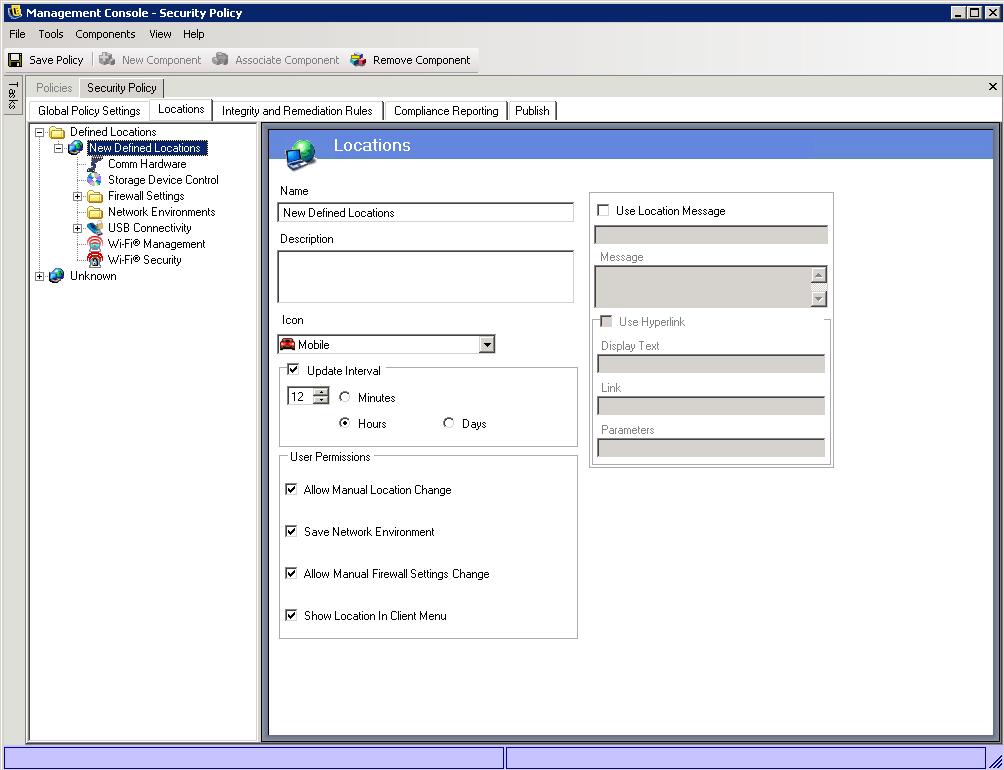Screen dimensions: 1004x770
Task: Select the Security Policy tab
Action: pyautogui.click(x=122, y=88)
